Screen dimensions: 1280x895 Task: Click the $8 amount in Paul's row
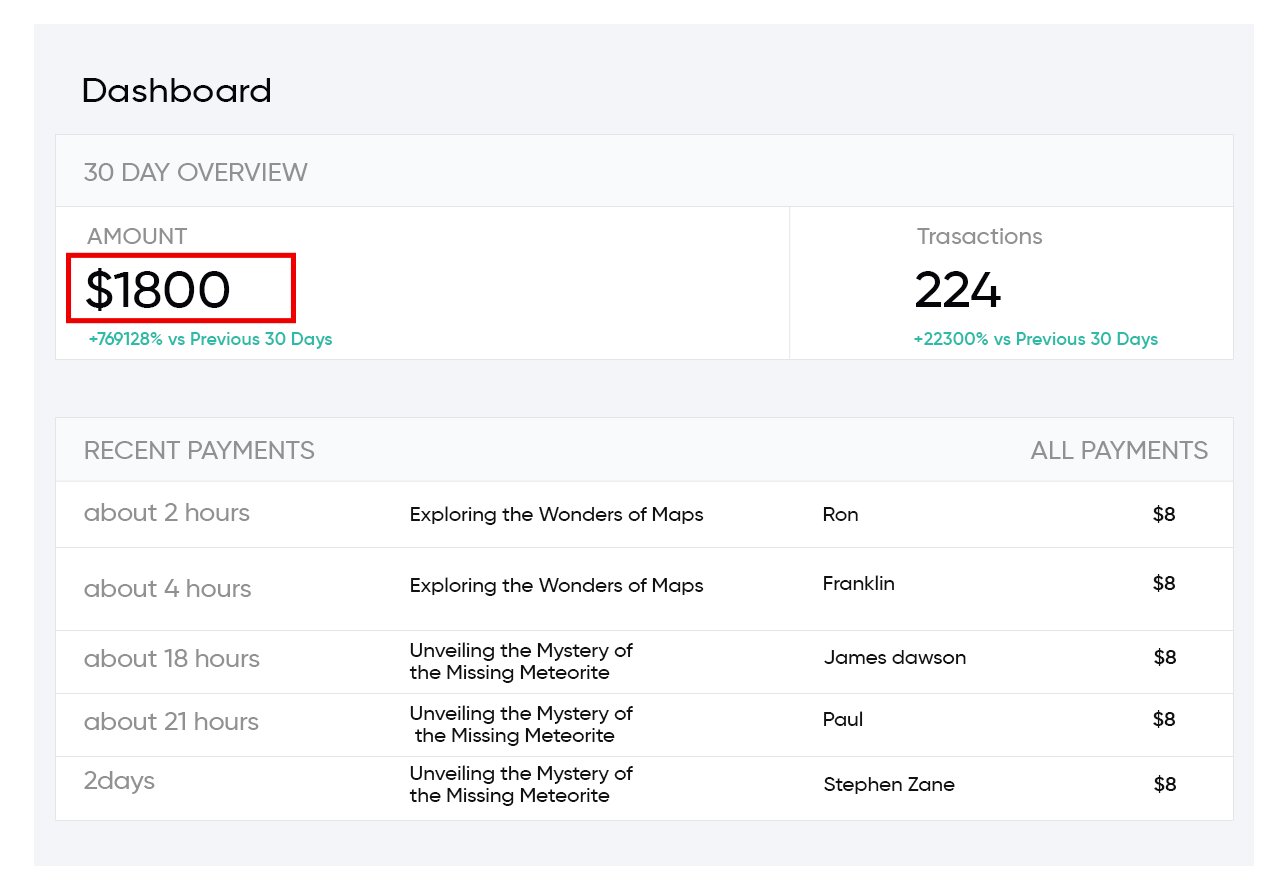[x=1164, y=720]
